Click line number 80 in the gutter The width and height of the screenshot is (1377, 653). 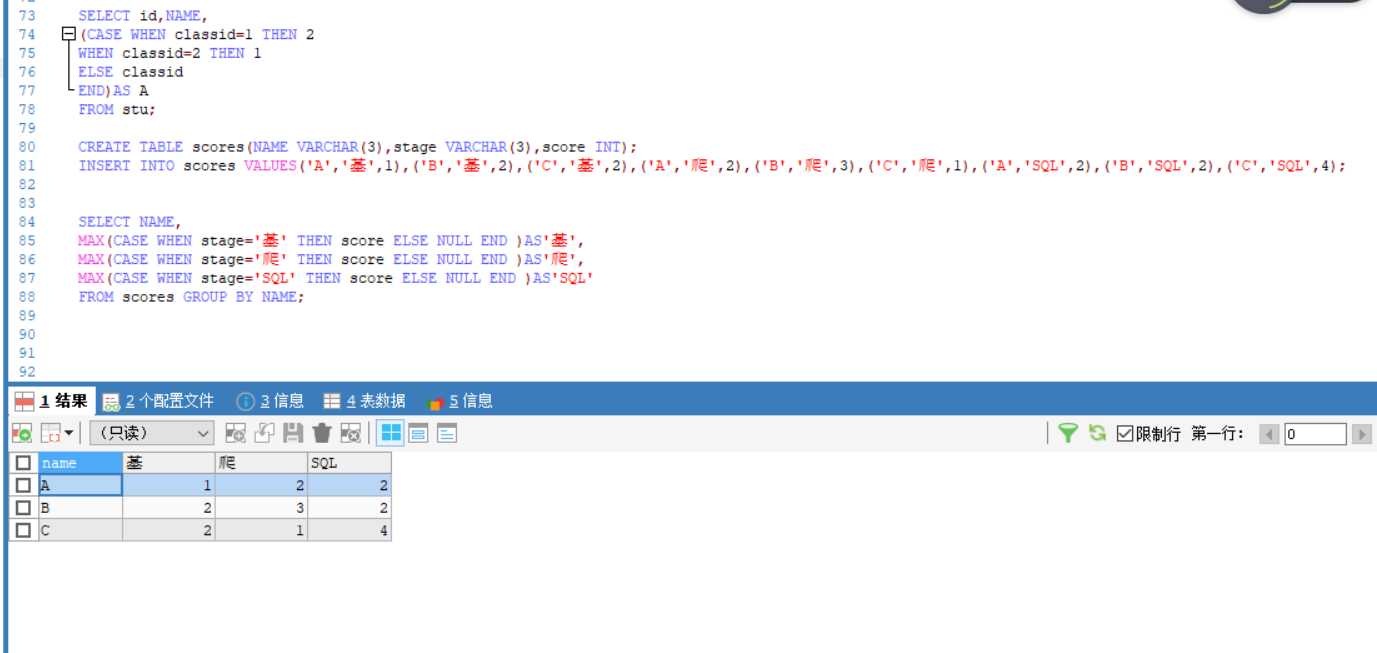26,147
